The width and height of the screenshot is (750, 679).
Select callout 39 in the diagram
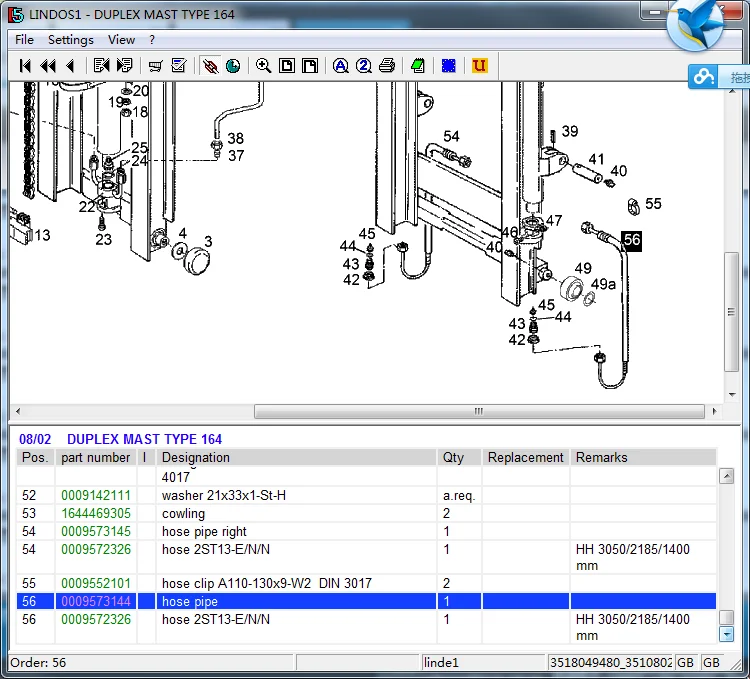[x=570, y=131]
